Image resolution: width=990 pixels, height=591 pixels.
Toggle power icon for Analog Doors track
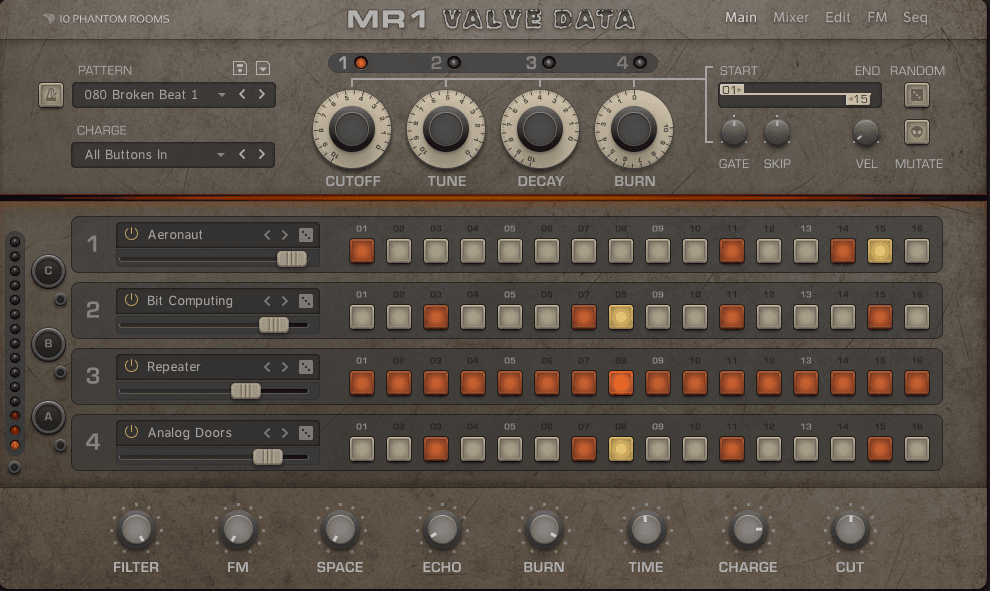coord(131,433)
